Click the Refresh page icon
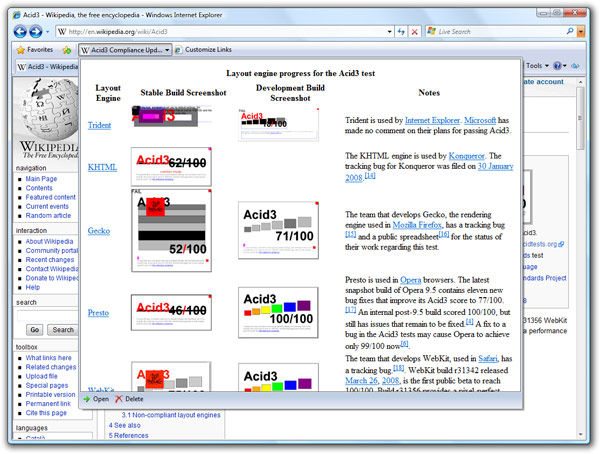The image size is (600, 454). pos(401,32)
